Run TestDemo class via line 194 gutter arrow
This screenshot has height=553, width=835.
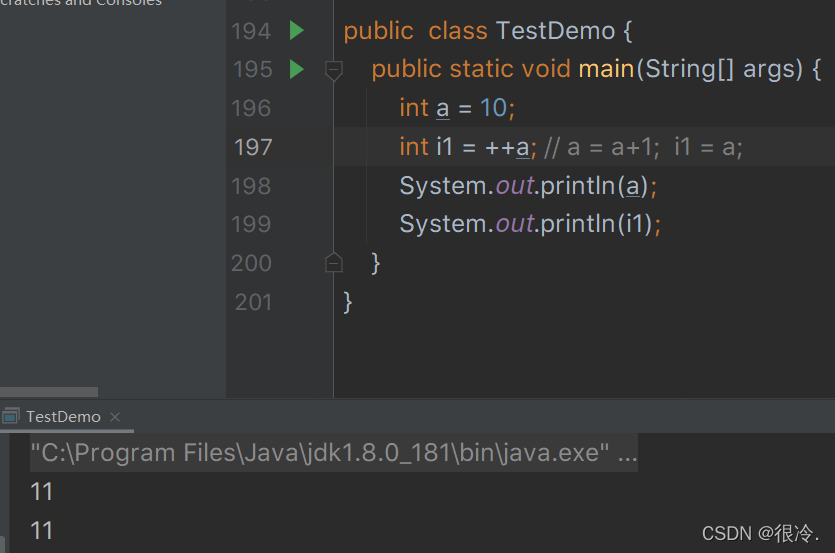[x=297, y=30]
